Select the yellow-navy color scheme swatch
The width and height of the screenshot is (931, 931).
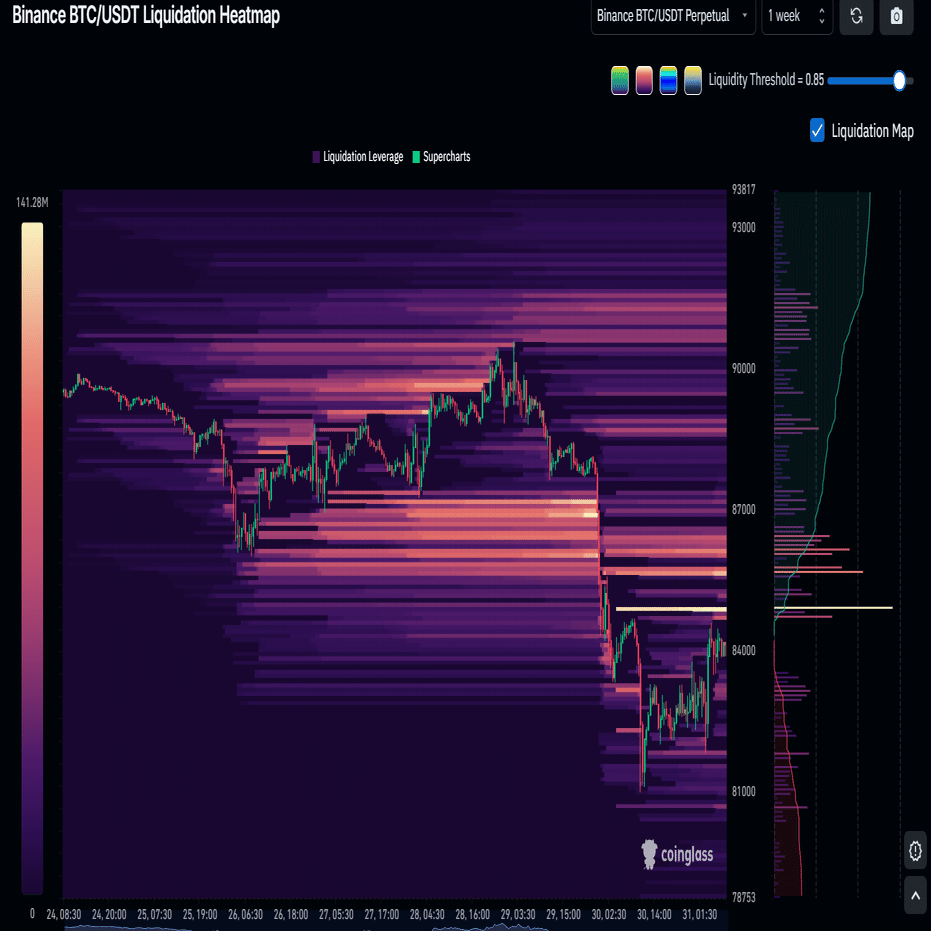pyautogui.click(x=692, y=80)
